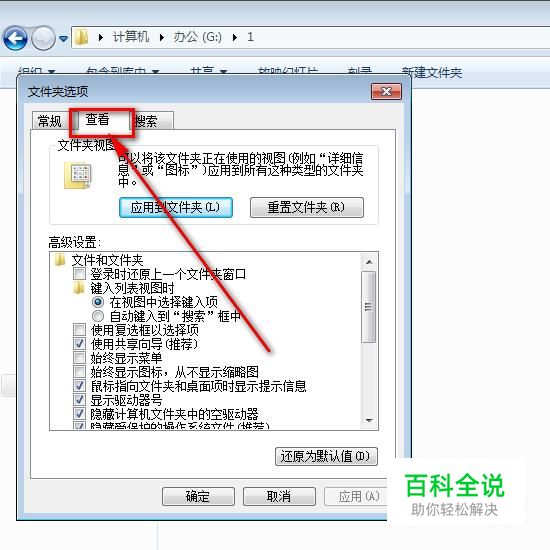Expand the arrow after 办公 (G:) in path
The height and width of the screenshot is (550, 550).
pos(235,37)
